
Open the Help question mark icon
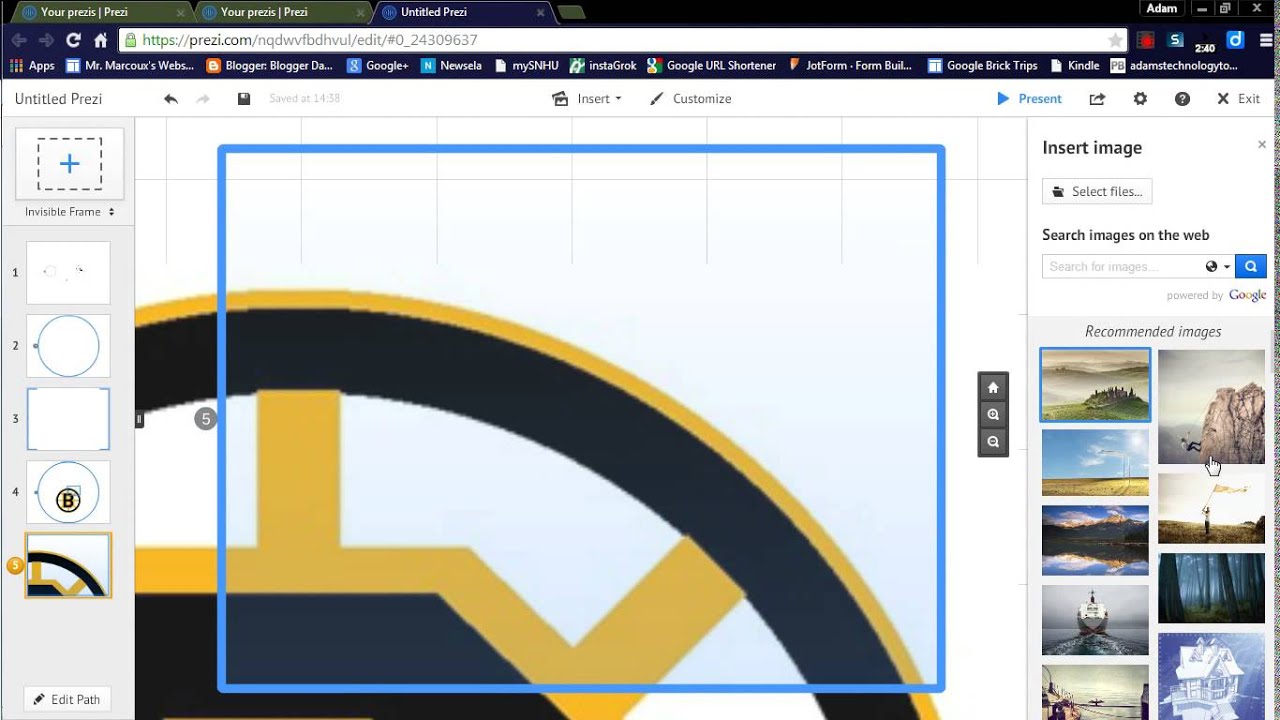[x=1182, y=99]
